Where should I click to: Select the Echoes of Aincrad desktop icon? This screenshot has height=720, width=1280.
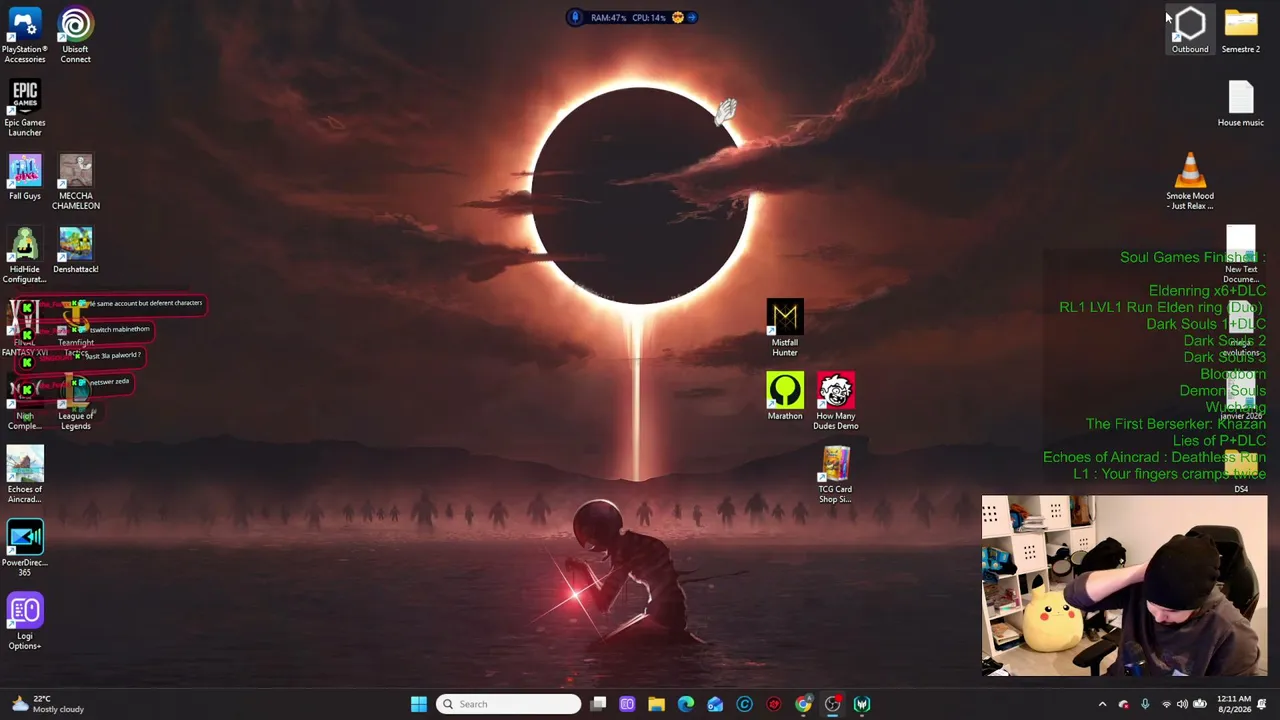pyautogui.click(x=25, y=475)
